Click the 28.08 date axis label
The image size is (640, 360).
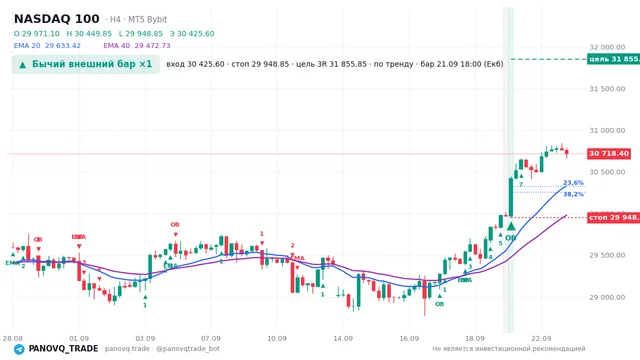click(x=13, y=338)
